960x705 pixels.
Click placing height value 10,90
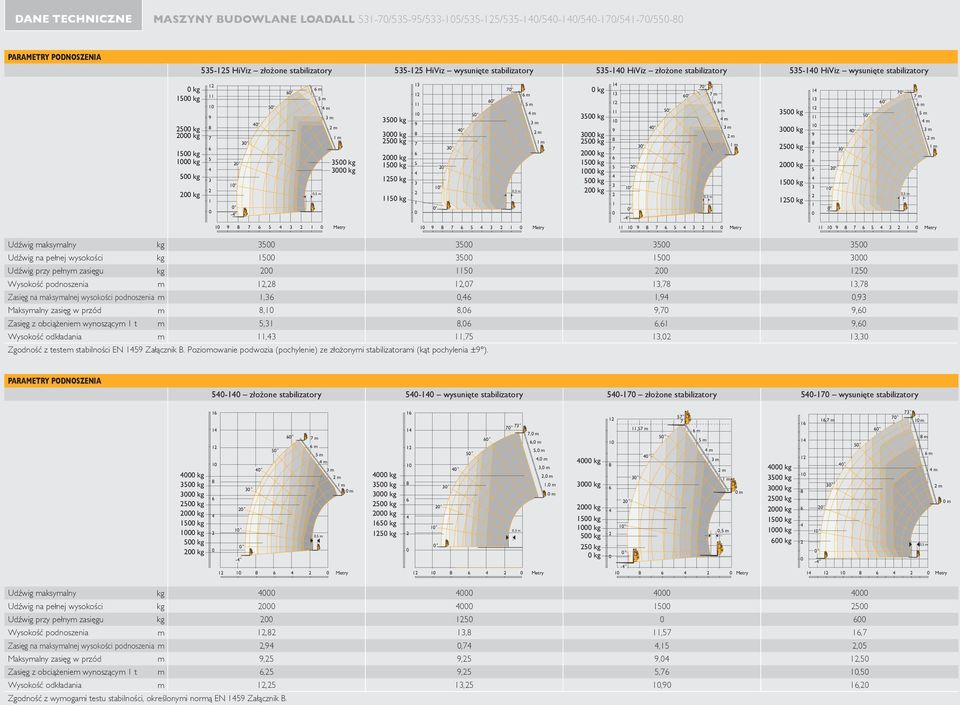661,685
